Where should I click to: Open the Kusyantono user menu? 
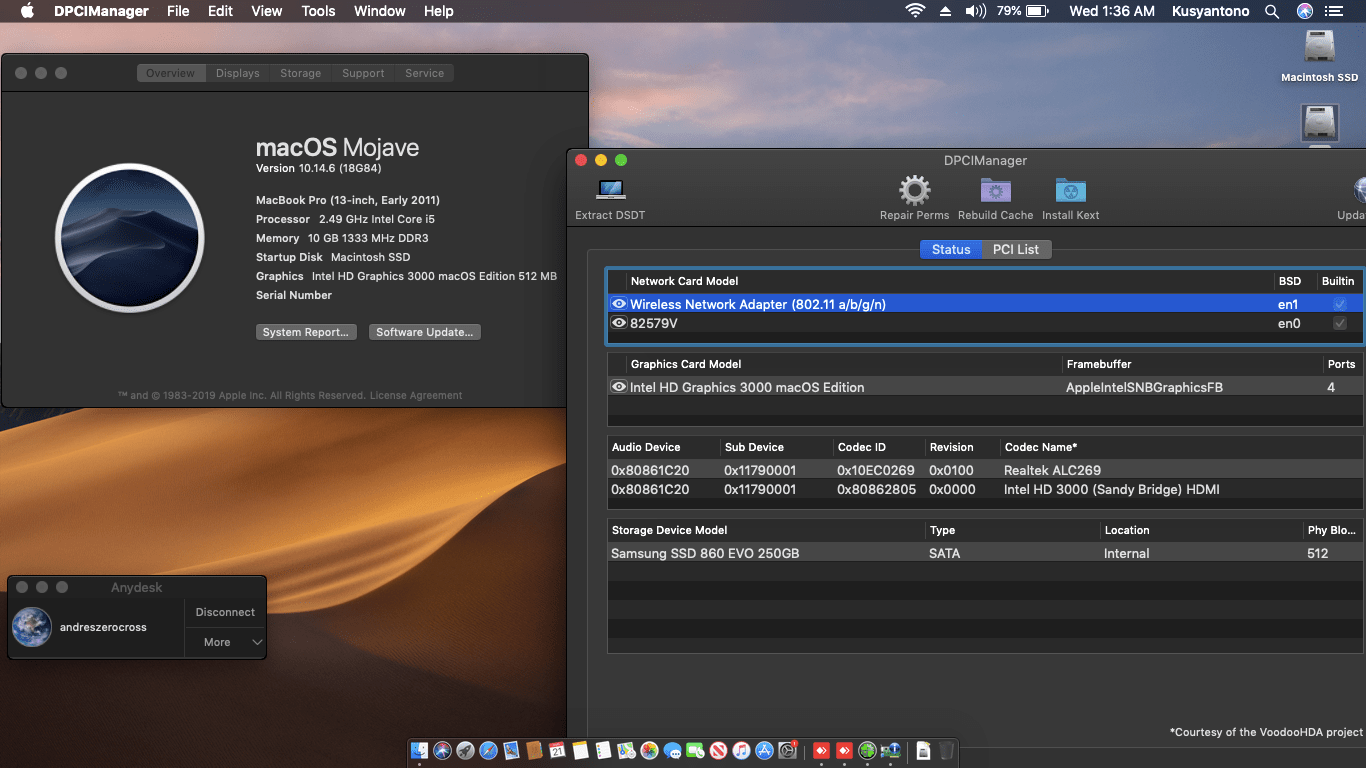click(1209, 11)
